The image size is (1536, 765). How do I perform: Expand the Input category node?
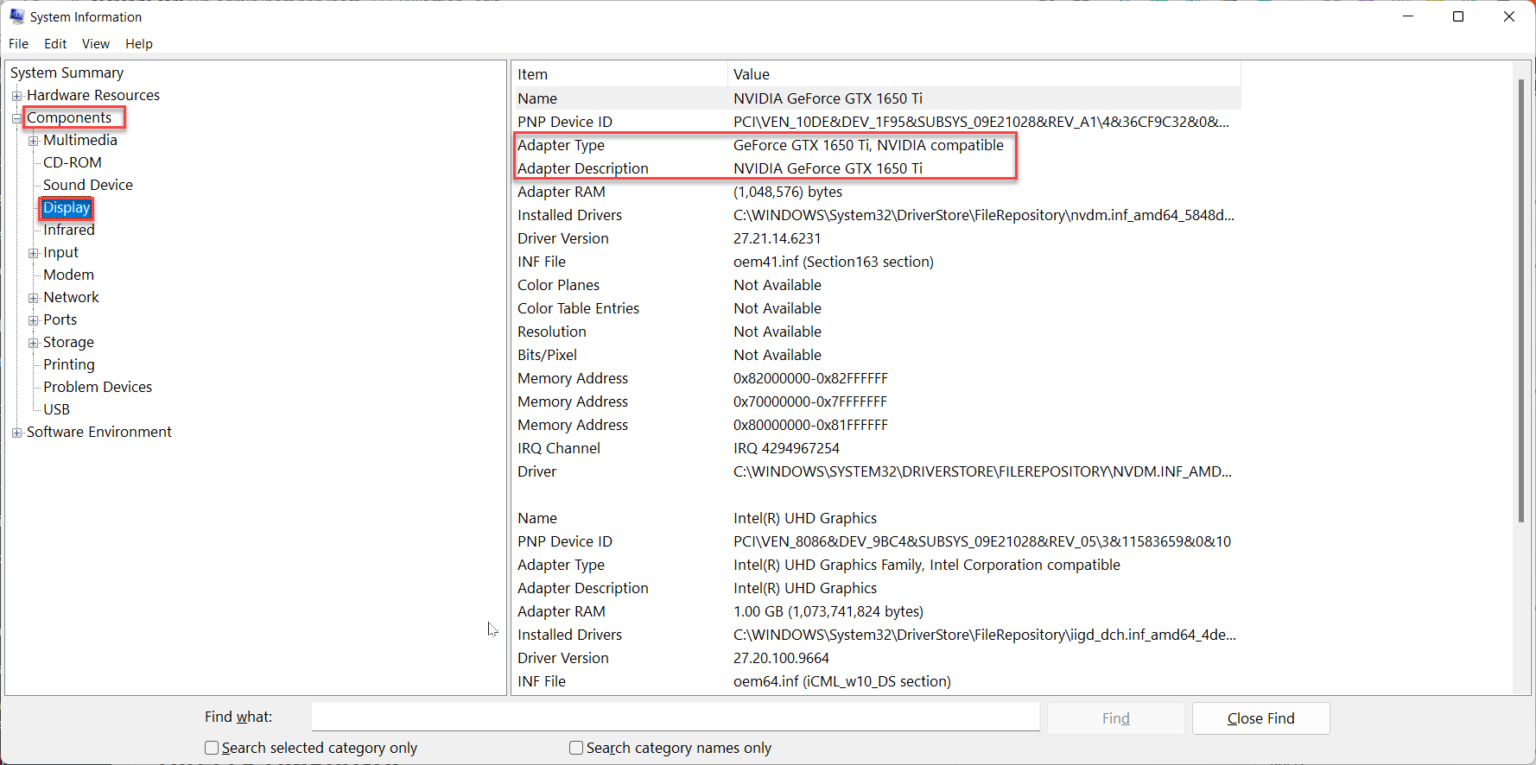tap(33, 253)
